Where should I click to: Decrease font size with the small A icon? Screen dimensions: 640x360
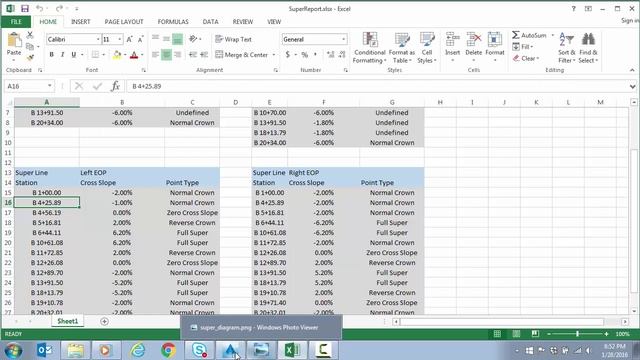140,39
